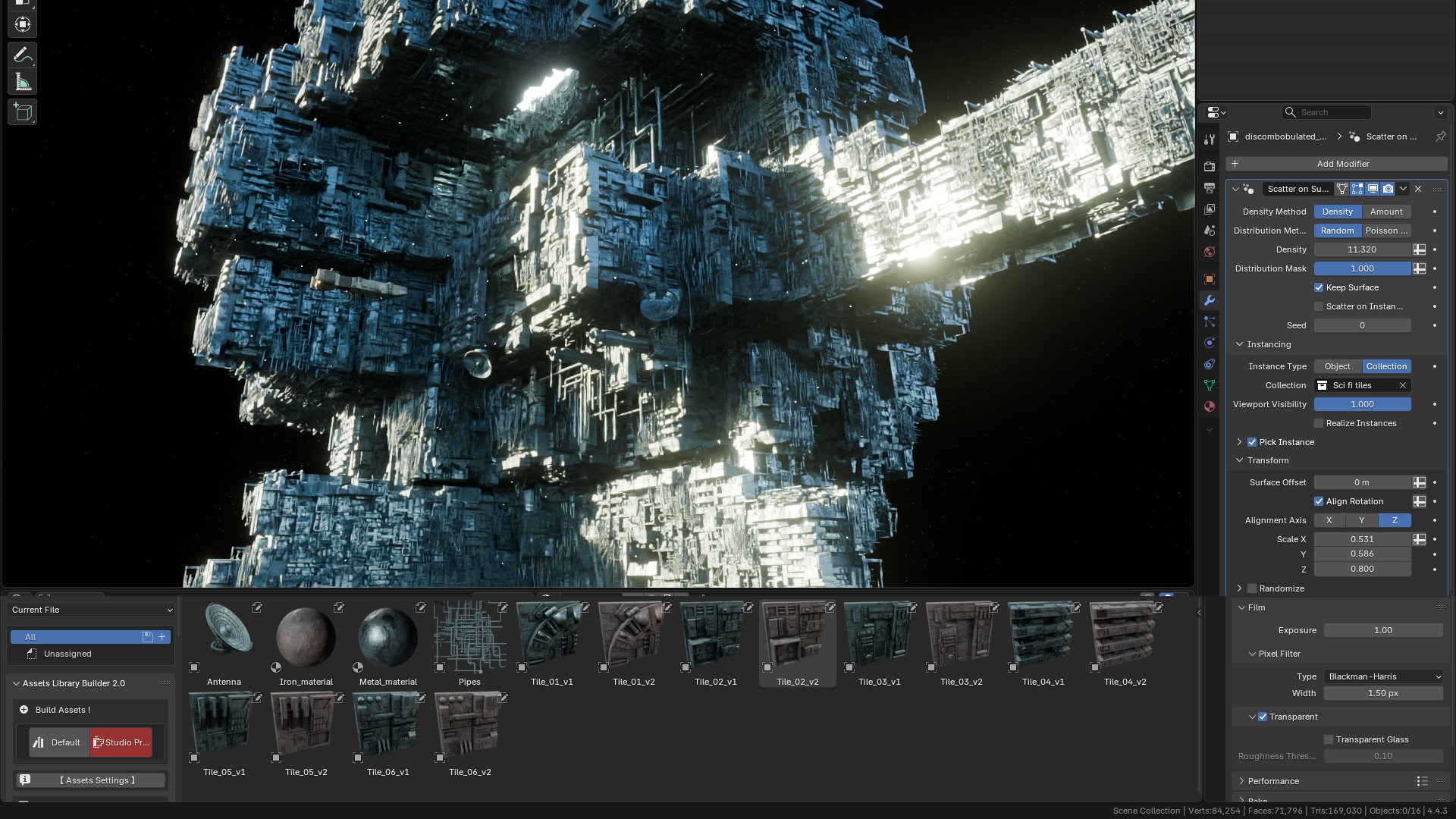This screenshot has width=1456, height=819.
Task: Toggle modifier render camera visibility
Action: 1388,189
